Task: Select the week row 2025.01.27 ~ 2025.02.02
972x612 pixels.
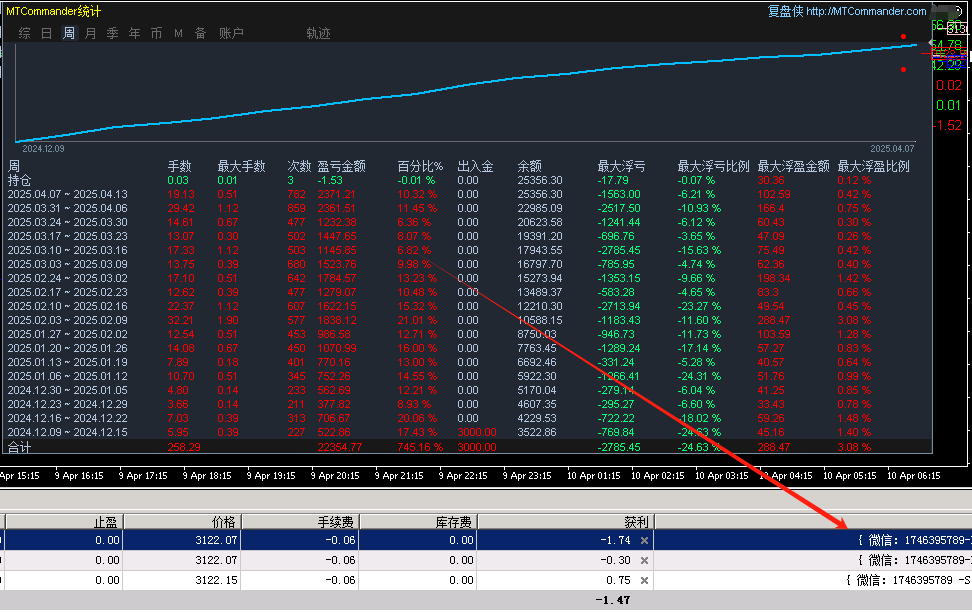Action: pos(467,334)
